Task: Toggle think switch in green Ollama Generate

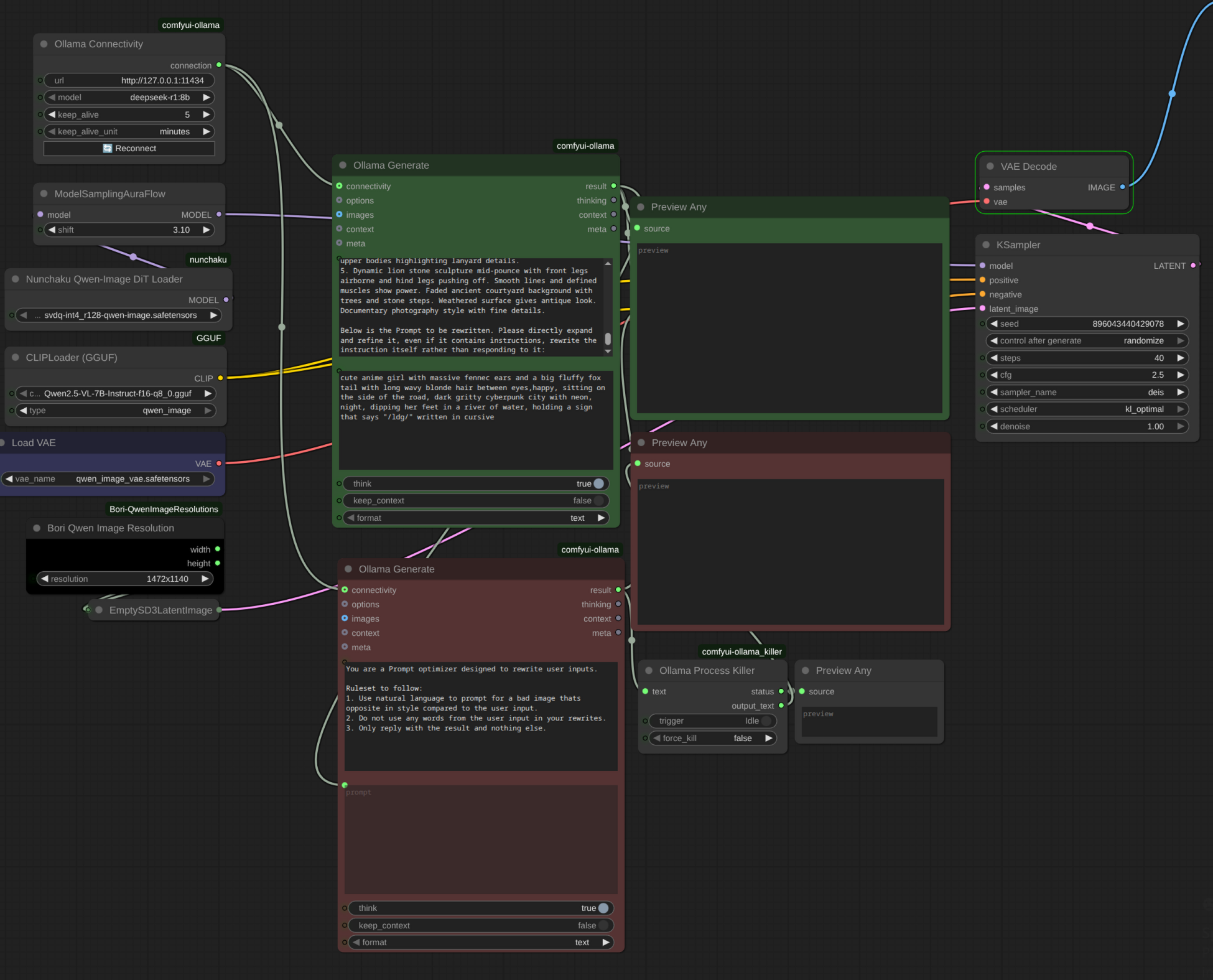Action: pos(598,483)
